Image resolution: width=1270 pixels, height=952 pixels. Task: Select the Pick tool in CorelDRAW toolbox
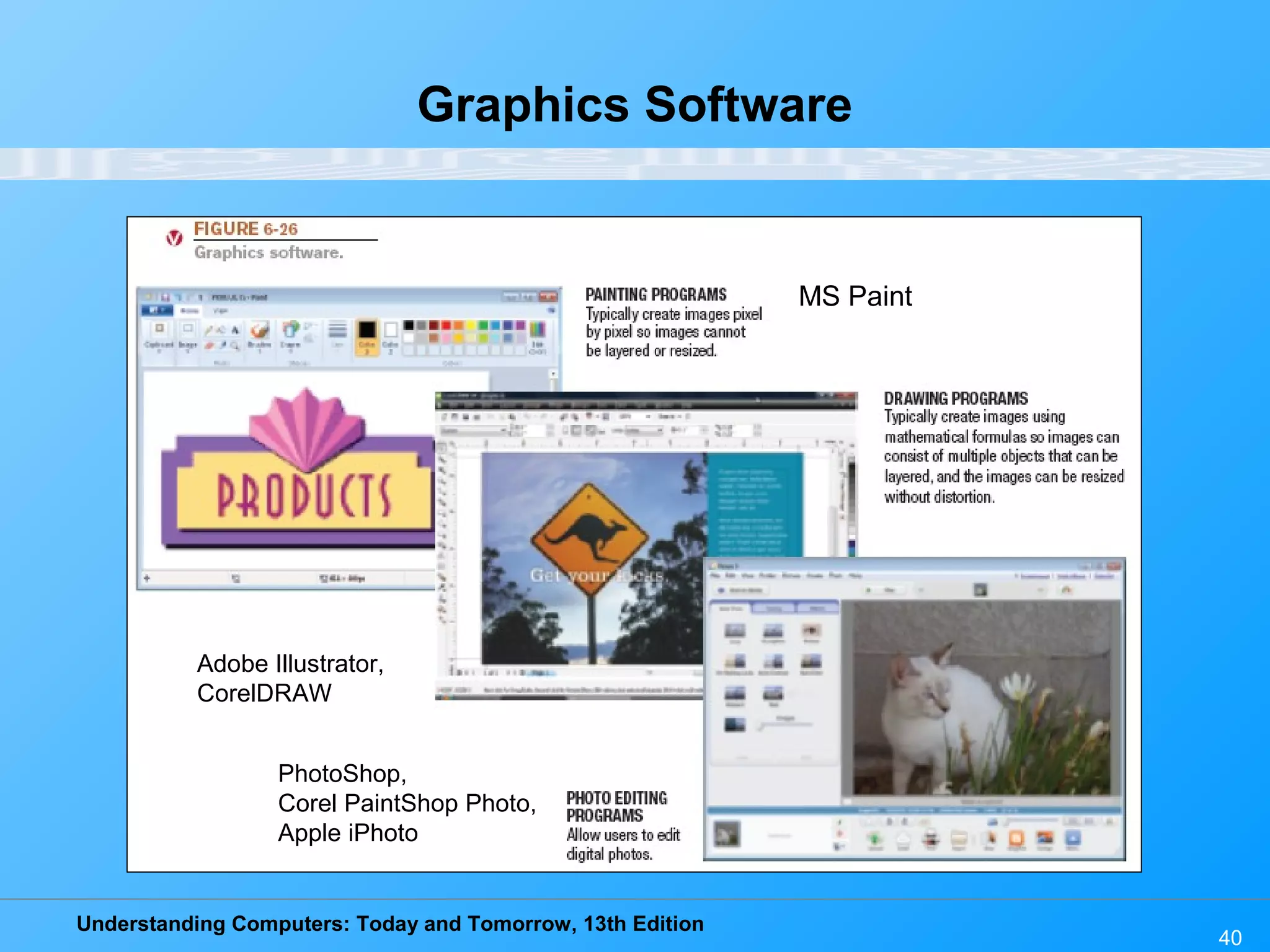tap(442, 447)
